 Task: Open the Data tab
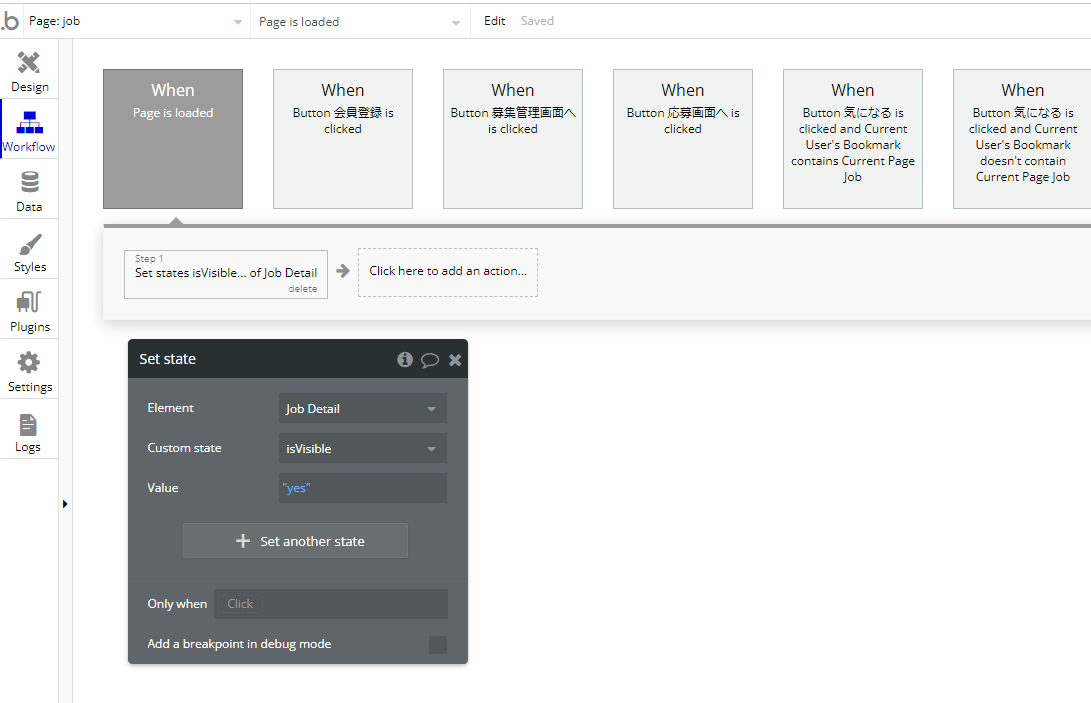[29, 191]
